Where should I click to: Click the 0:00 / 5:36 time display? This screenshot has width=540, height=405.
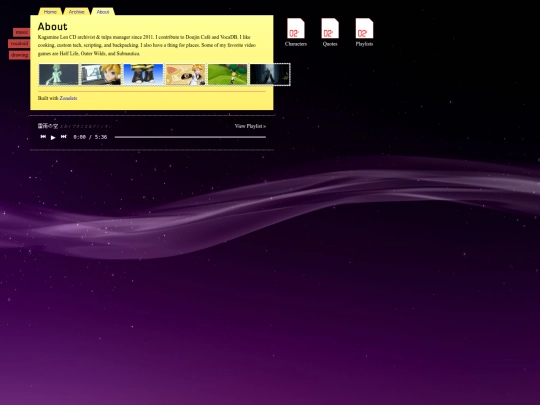tap(90, 137)
